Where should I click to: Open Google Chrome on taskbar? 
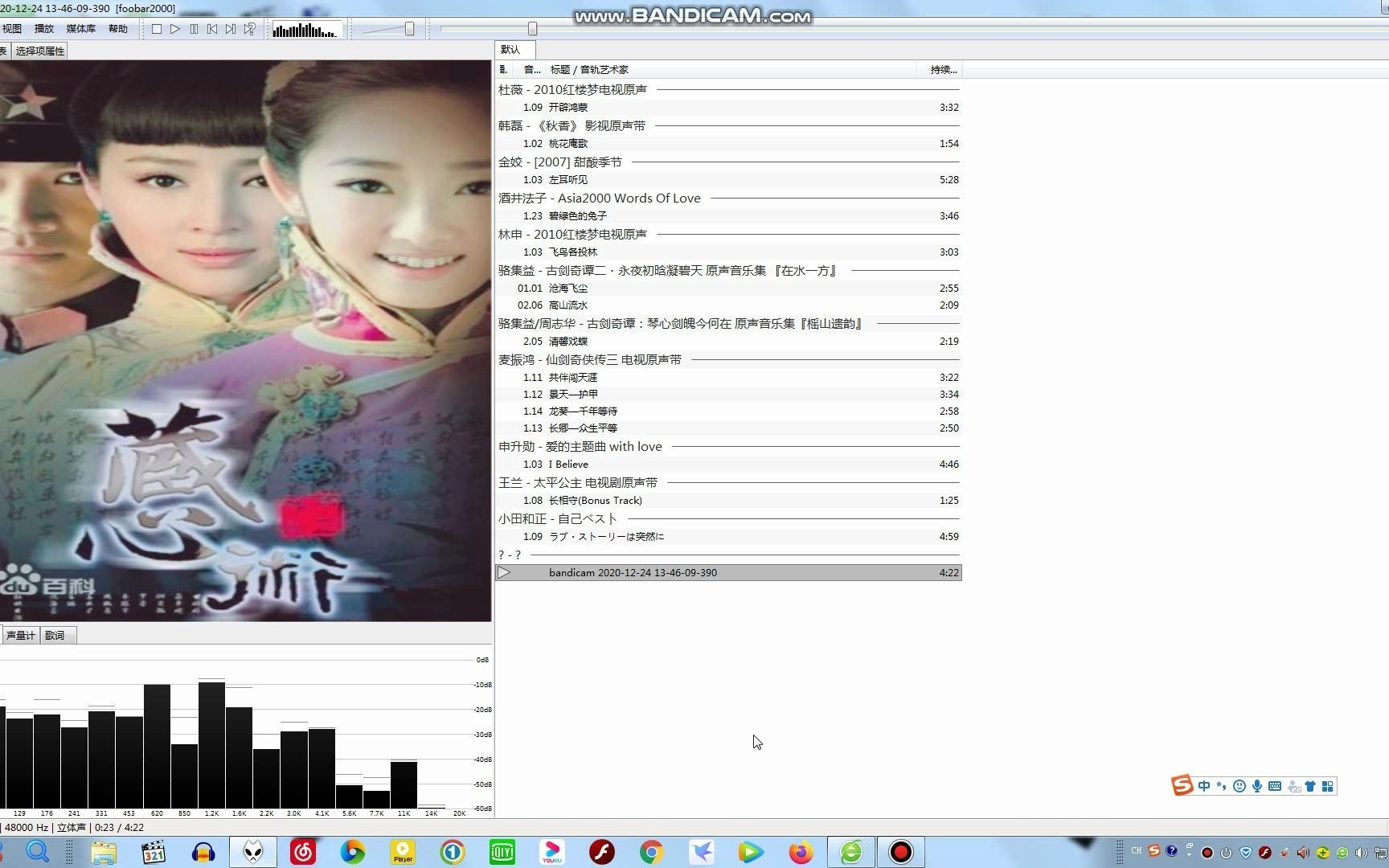[x=652, y=852]
